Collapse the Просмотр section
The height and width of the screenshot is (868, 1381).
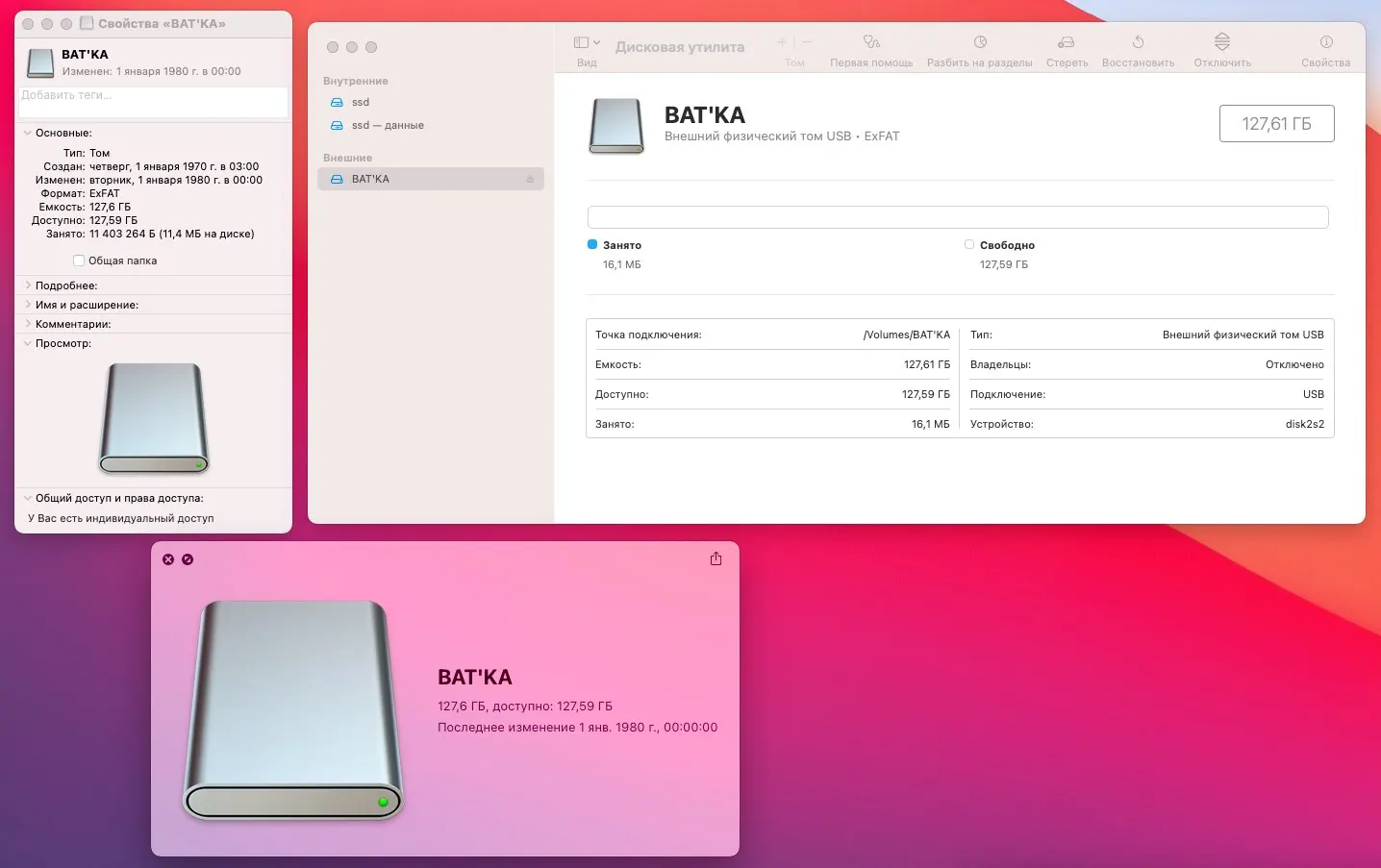pos(27,343)
